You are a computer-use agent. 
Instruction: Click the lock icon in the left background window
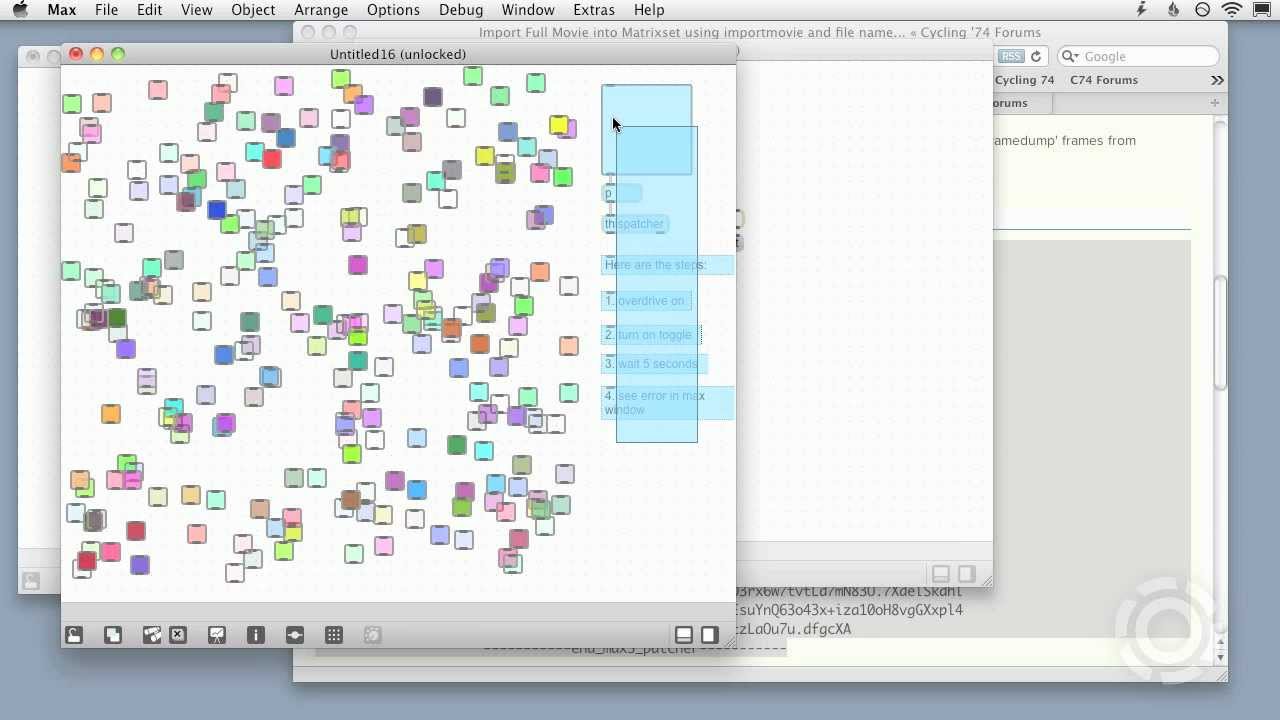(x=31, y=580)
